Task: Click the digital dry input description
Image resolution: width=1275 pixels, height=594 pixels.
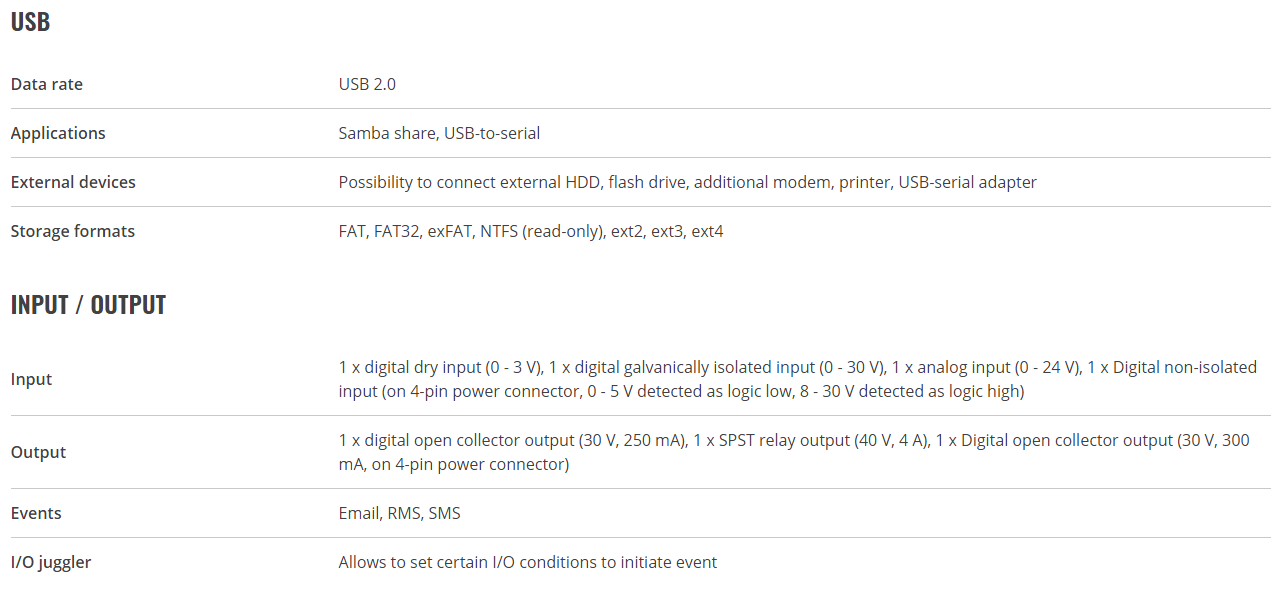Action: pos(798,367)
